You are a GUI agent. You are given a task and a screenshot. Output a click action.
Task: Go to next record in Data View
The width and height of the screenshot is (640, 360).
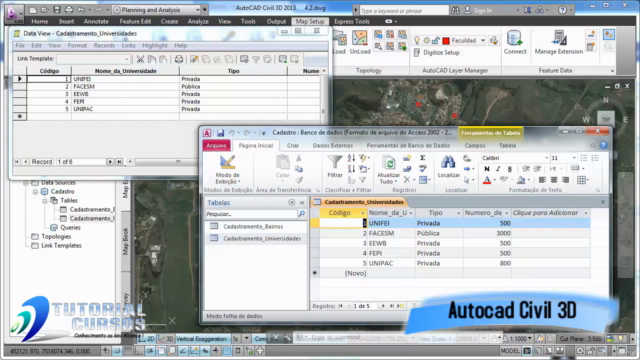point(110,162)
